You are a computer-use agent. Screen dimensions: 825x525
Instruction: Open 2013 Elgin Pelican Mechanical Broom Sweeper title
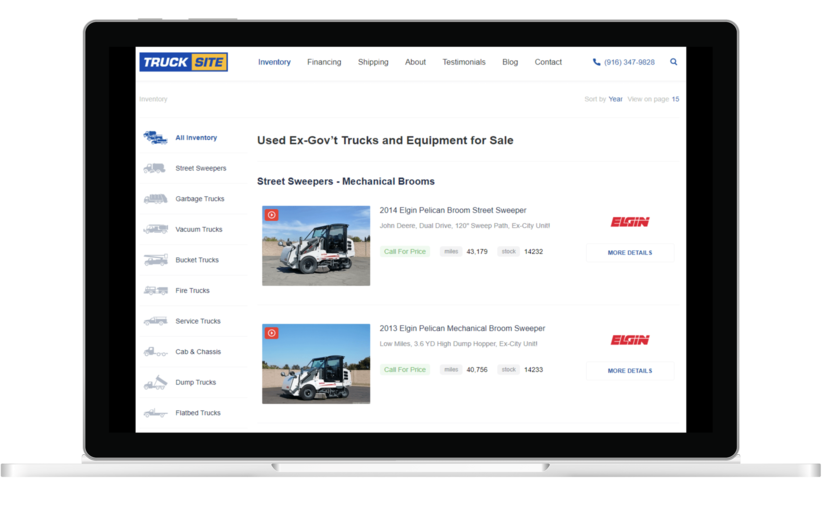click(x=462, y=328)
